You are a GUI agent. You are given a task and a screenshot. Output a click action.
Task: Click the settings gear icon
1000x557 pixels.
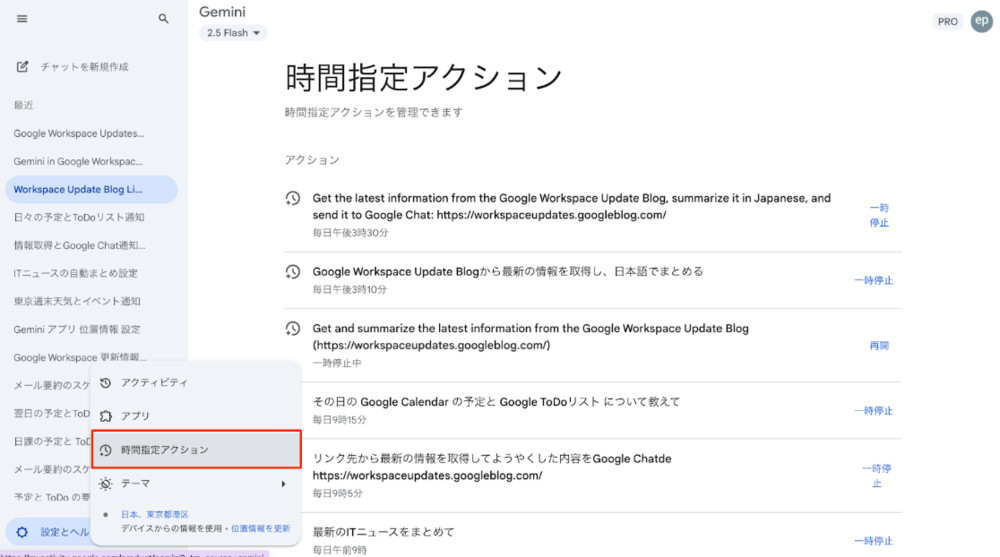click(22, 532)
